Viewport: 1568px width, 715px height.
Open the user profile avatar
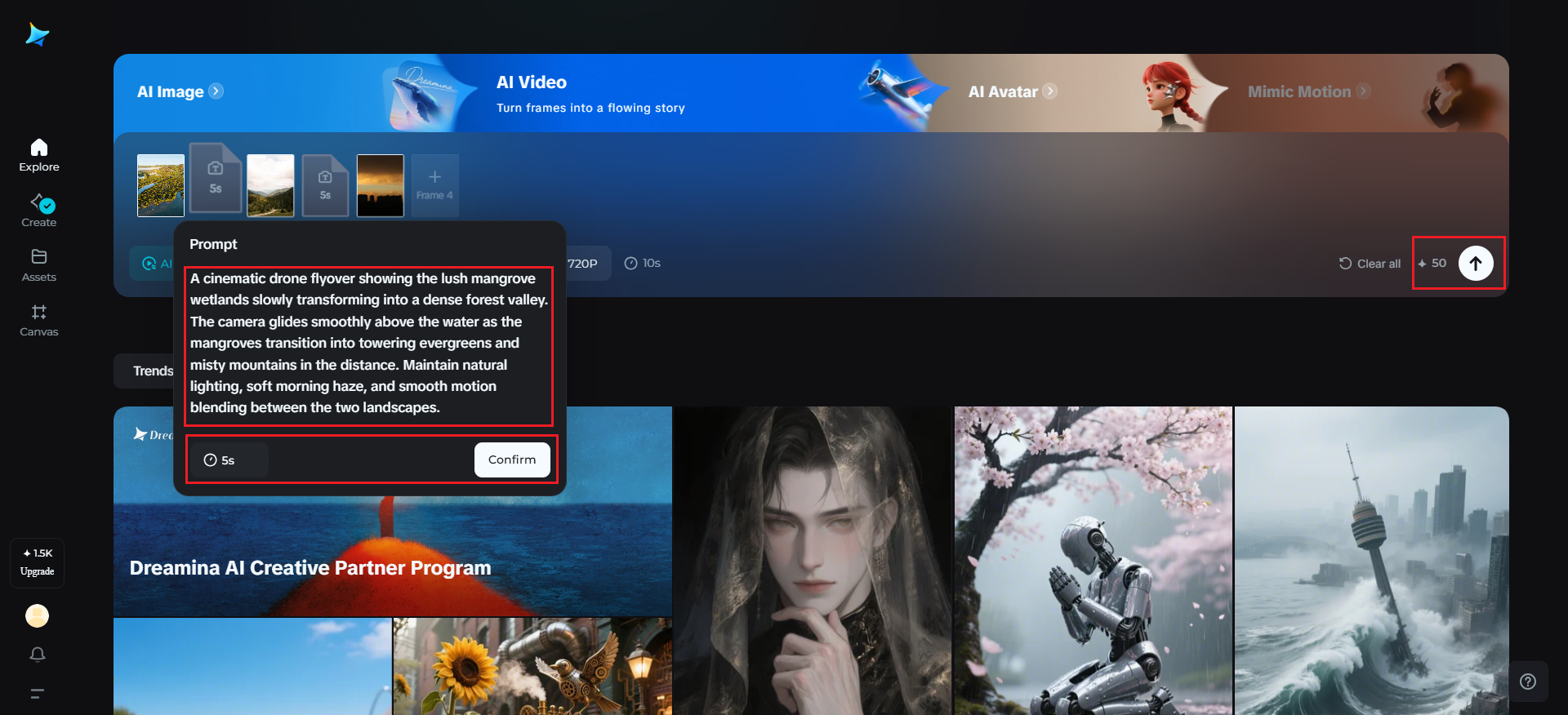pyautogui.click(x=37, y=615)
